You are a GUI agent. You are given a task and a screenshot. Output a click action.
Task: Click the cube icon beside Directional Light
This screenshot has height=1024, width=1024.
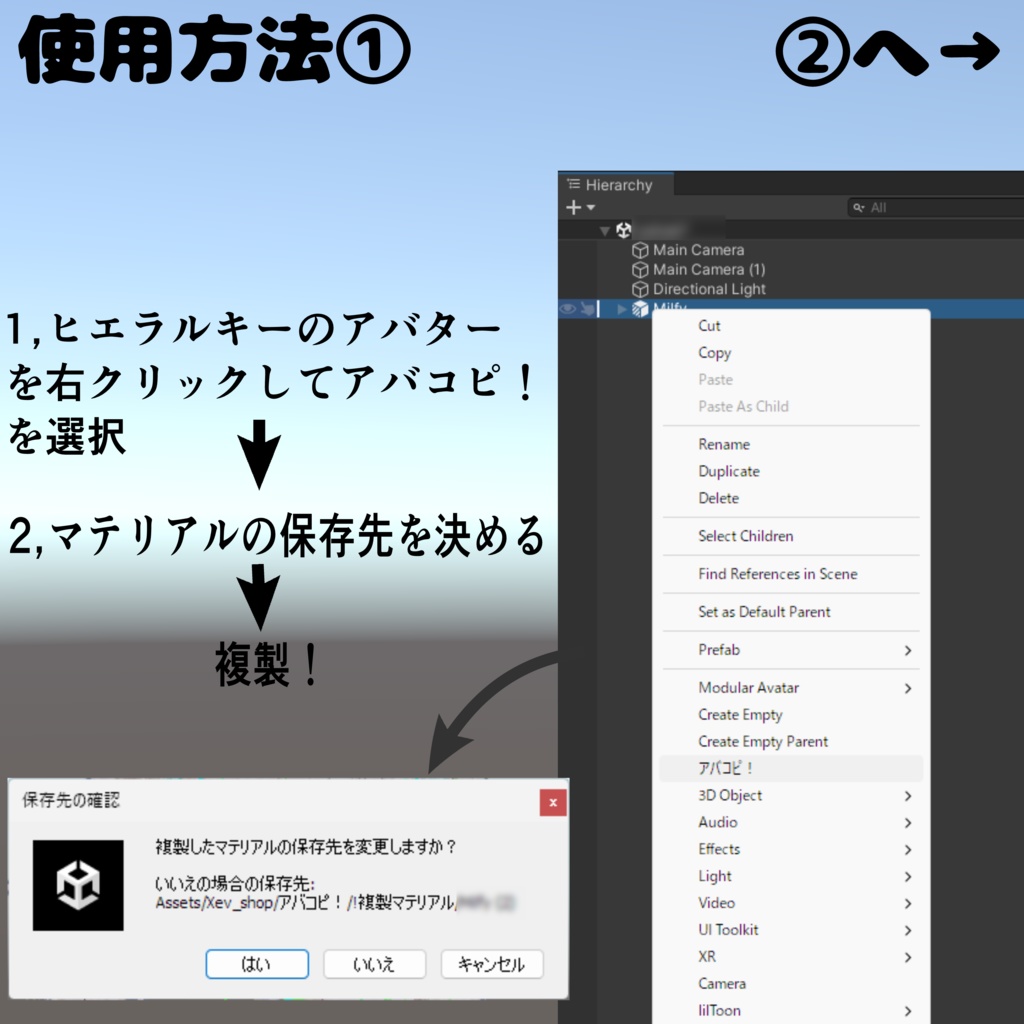coord(640,289)
